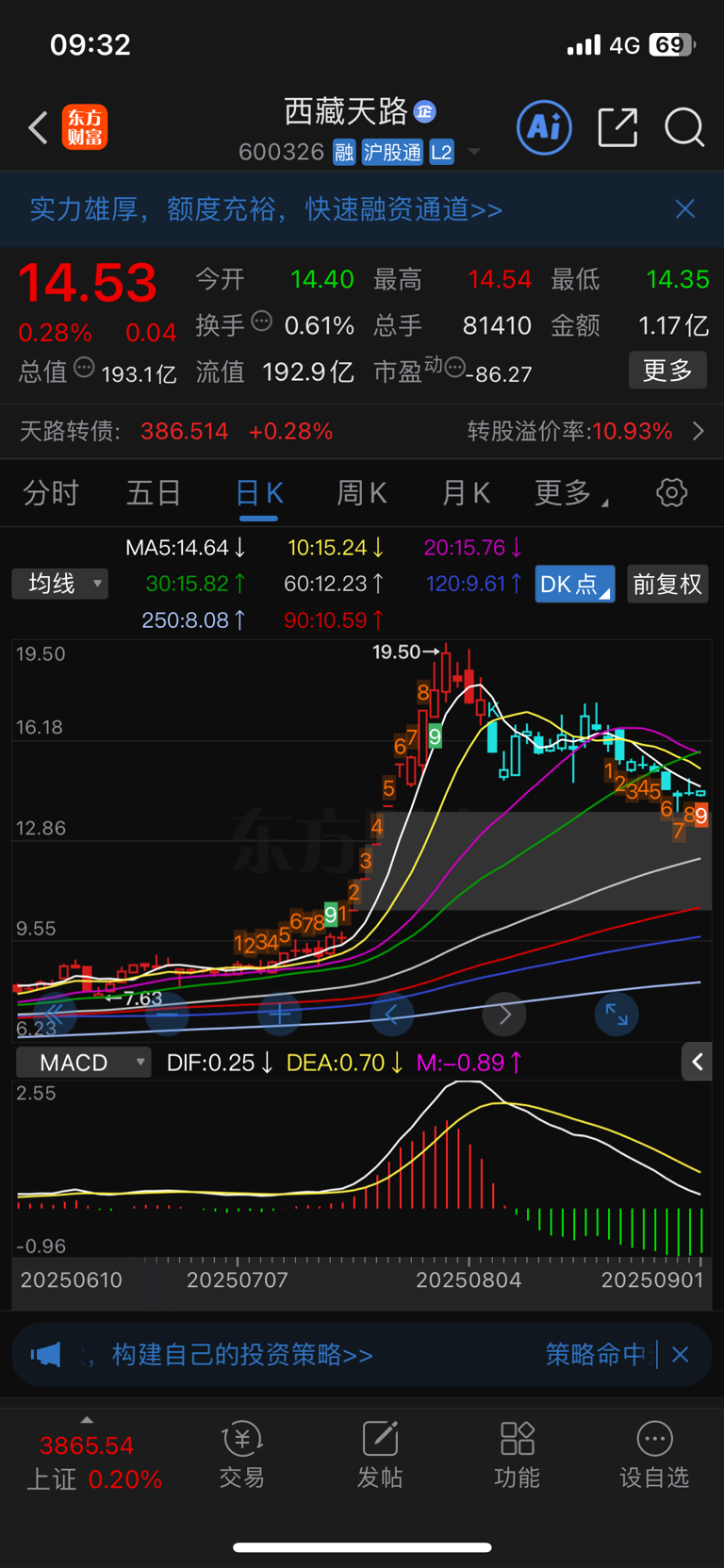Close the 融资通道 banner
This screenshot has width=724, height=1568.
[x=685, y=208]
